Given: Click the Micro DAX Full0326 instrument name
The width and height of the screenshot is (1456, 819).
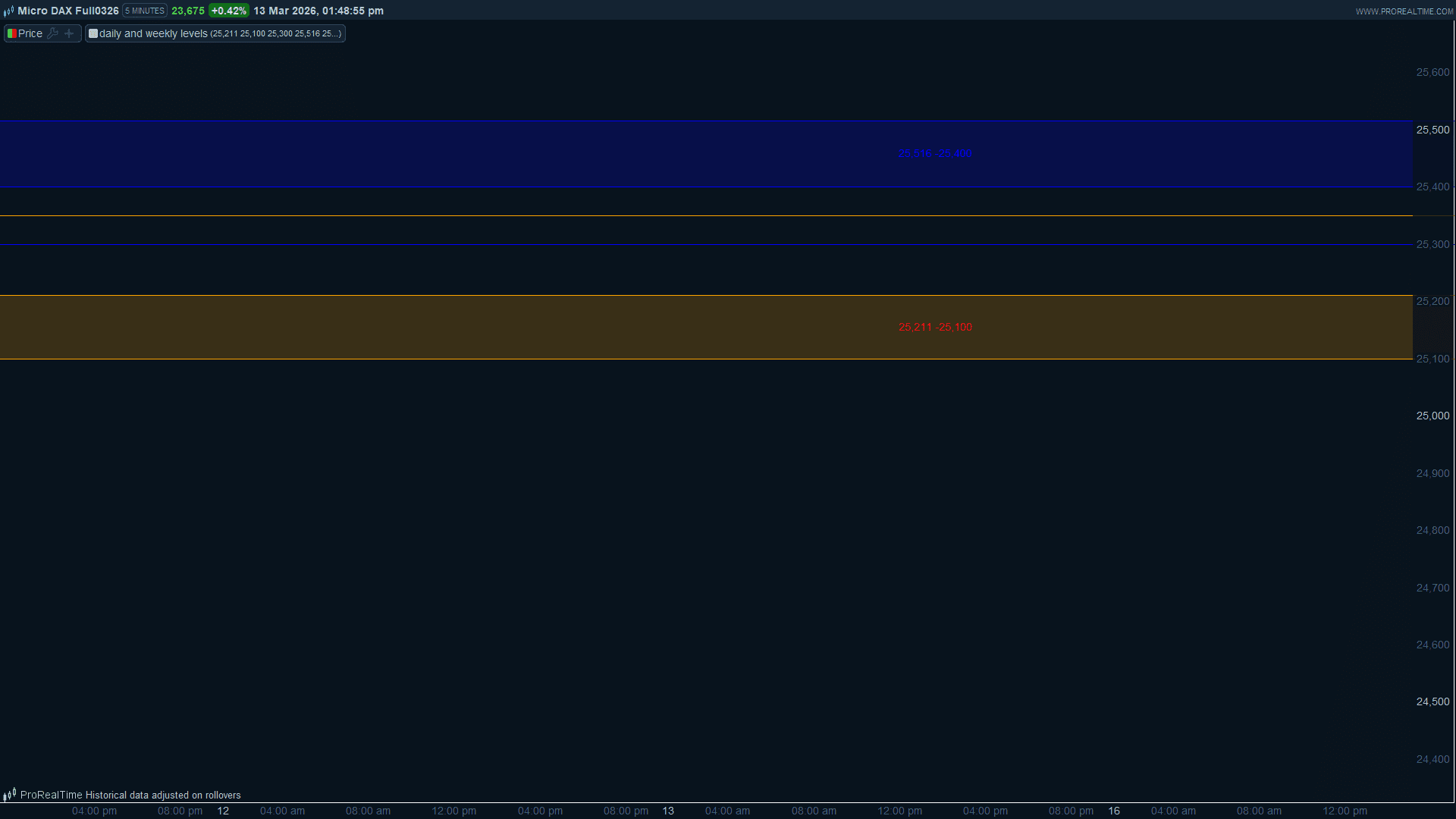Looking at the screenshot, I should point(68,11).
